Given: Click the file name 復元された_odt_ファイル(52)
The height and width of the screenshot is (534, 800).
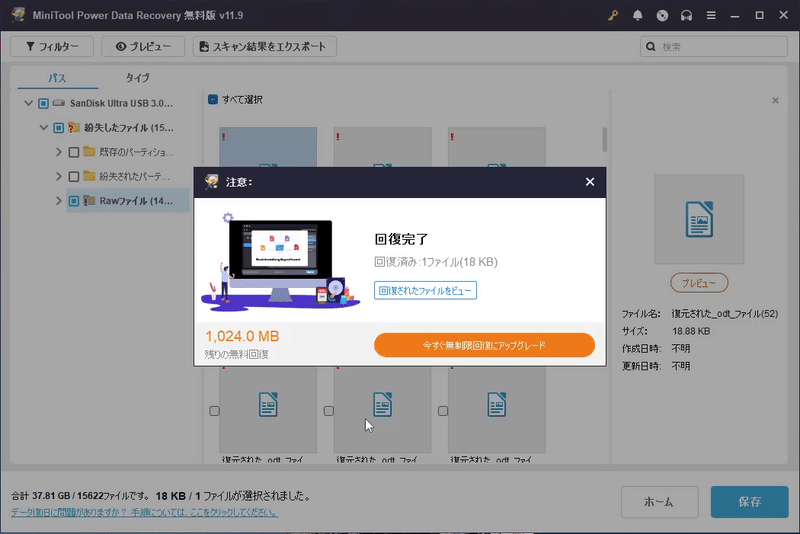Looking at the screenshot, I should tap(725, 314).
